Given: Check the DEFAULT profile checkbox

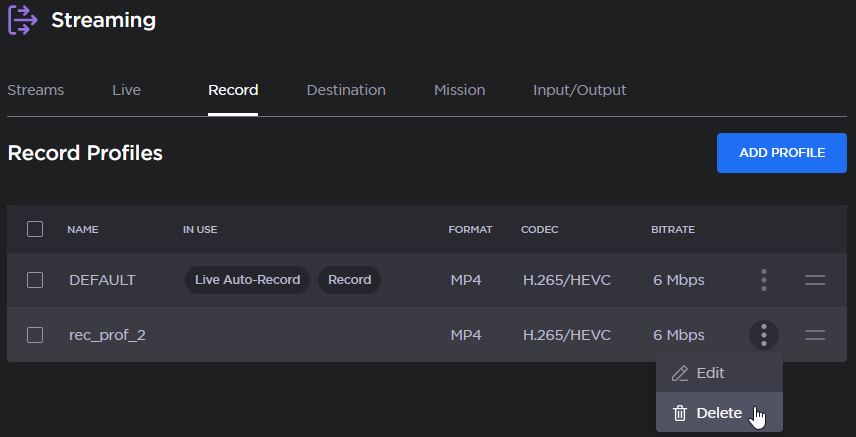Looking at the screenshot, I should (x=35, y=280).
